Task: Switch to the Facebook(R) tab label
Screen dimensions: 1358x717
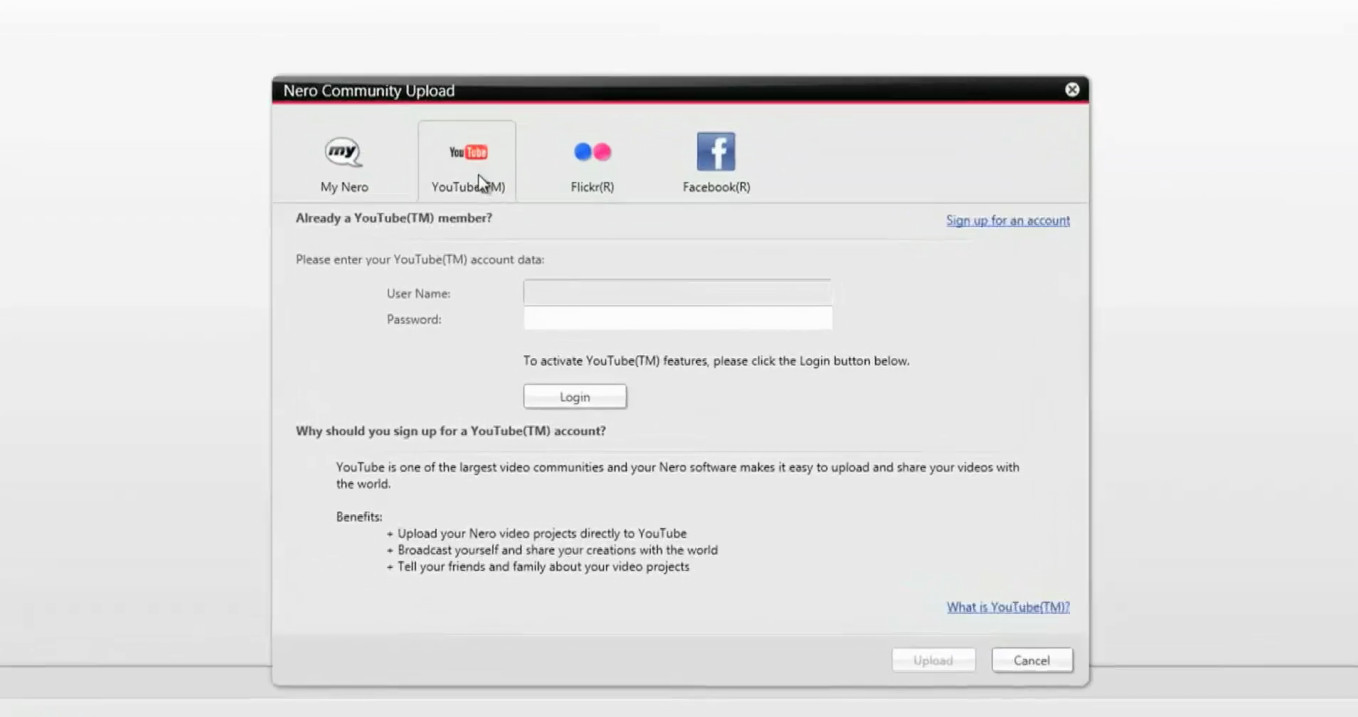Action: [716, 187]
